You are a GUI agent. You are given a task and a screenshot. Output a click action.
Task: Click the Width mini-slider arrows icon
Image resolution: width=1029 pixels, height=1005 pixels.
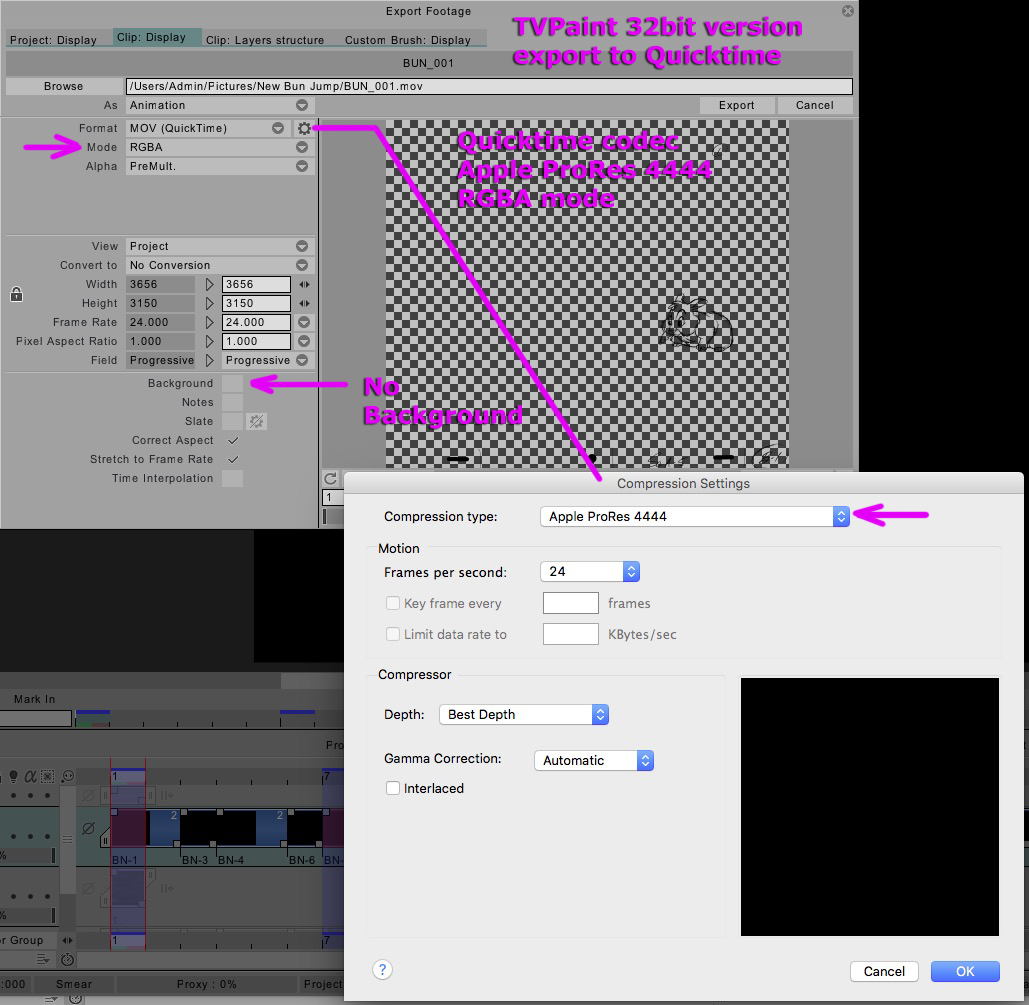tap(304, 284)
